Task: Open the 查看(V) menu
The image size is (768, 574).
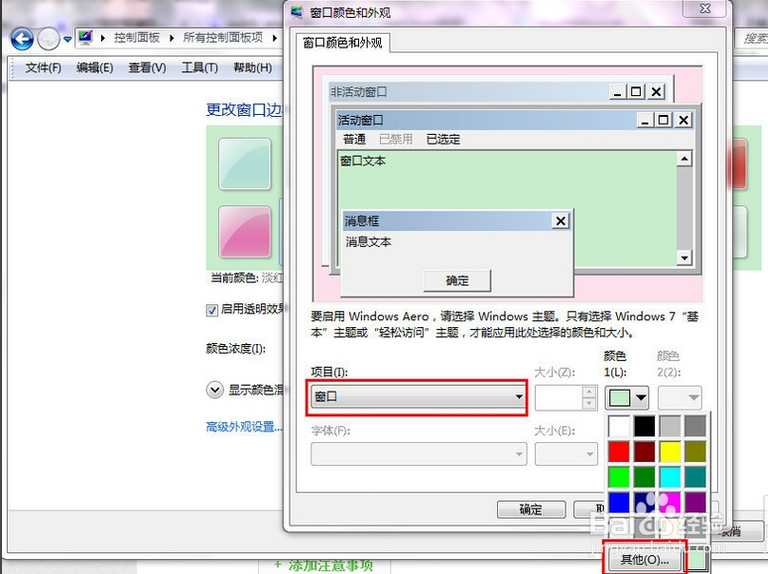Action: (147, 68)
